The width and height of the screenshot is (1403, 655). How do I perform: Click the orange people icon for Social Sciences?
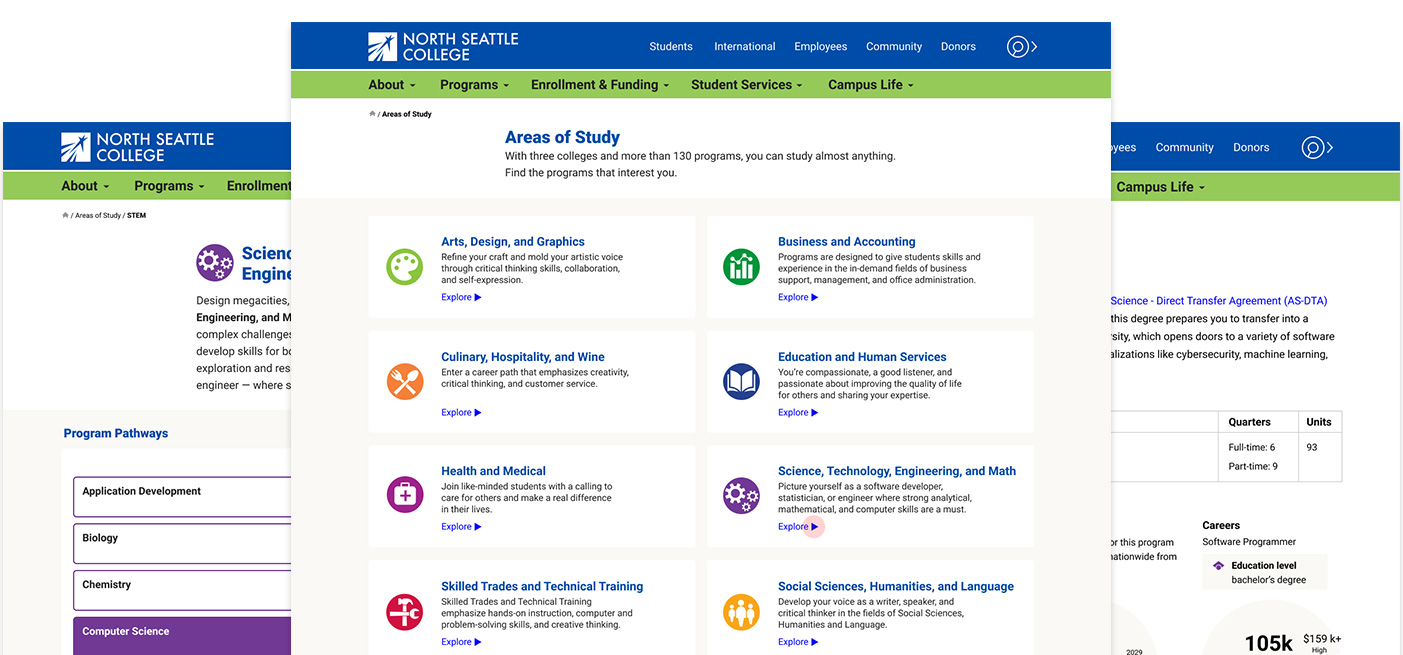click(x=742, y=612)
